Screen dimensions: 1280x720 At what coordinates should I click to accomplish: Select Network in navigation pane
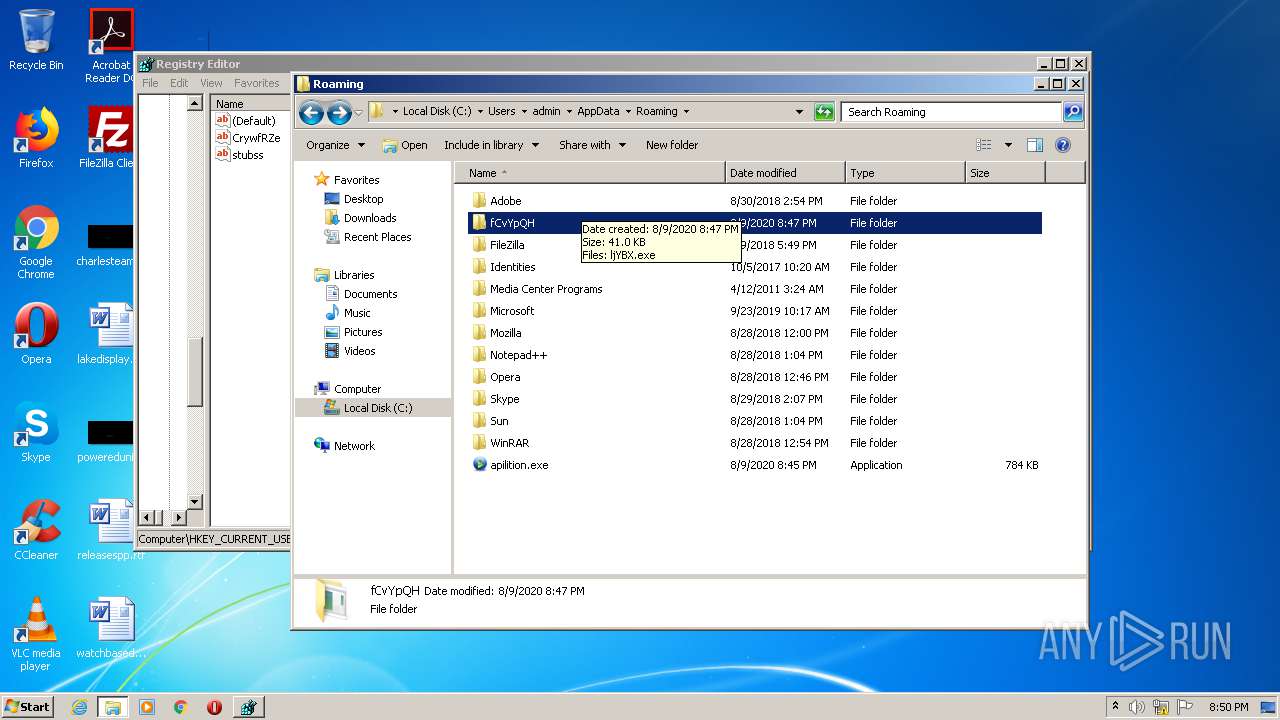click(354, 446)
